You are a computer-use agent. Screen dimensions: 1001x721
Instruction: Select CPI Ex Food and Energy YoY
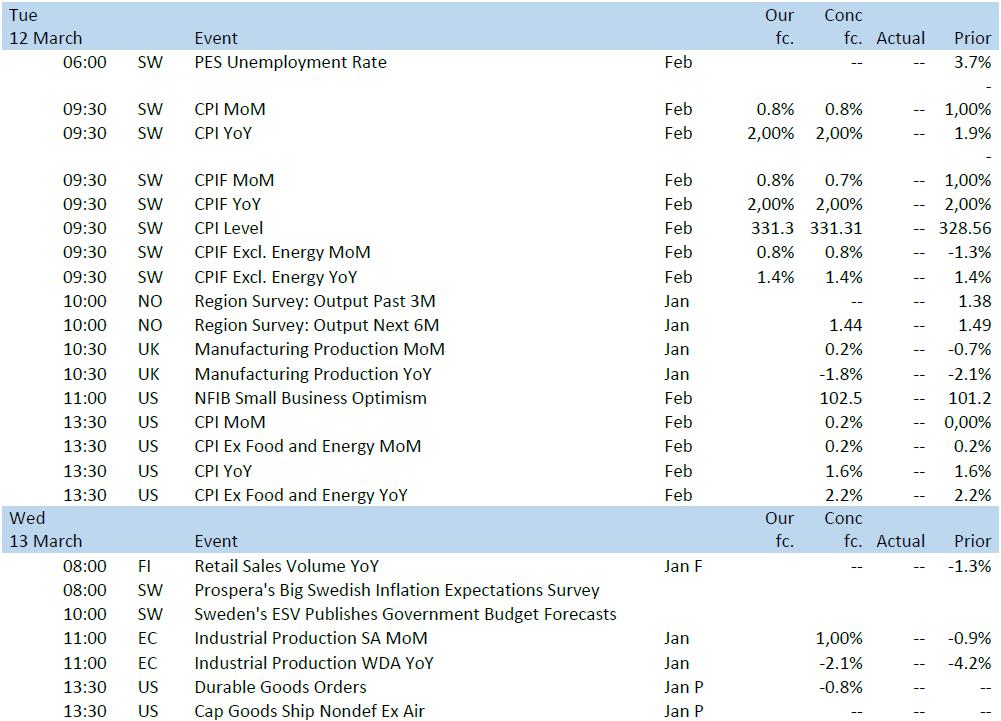(x=301, y=496)
